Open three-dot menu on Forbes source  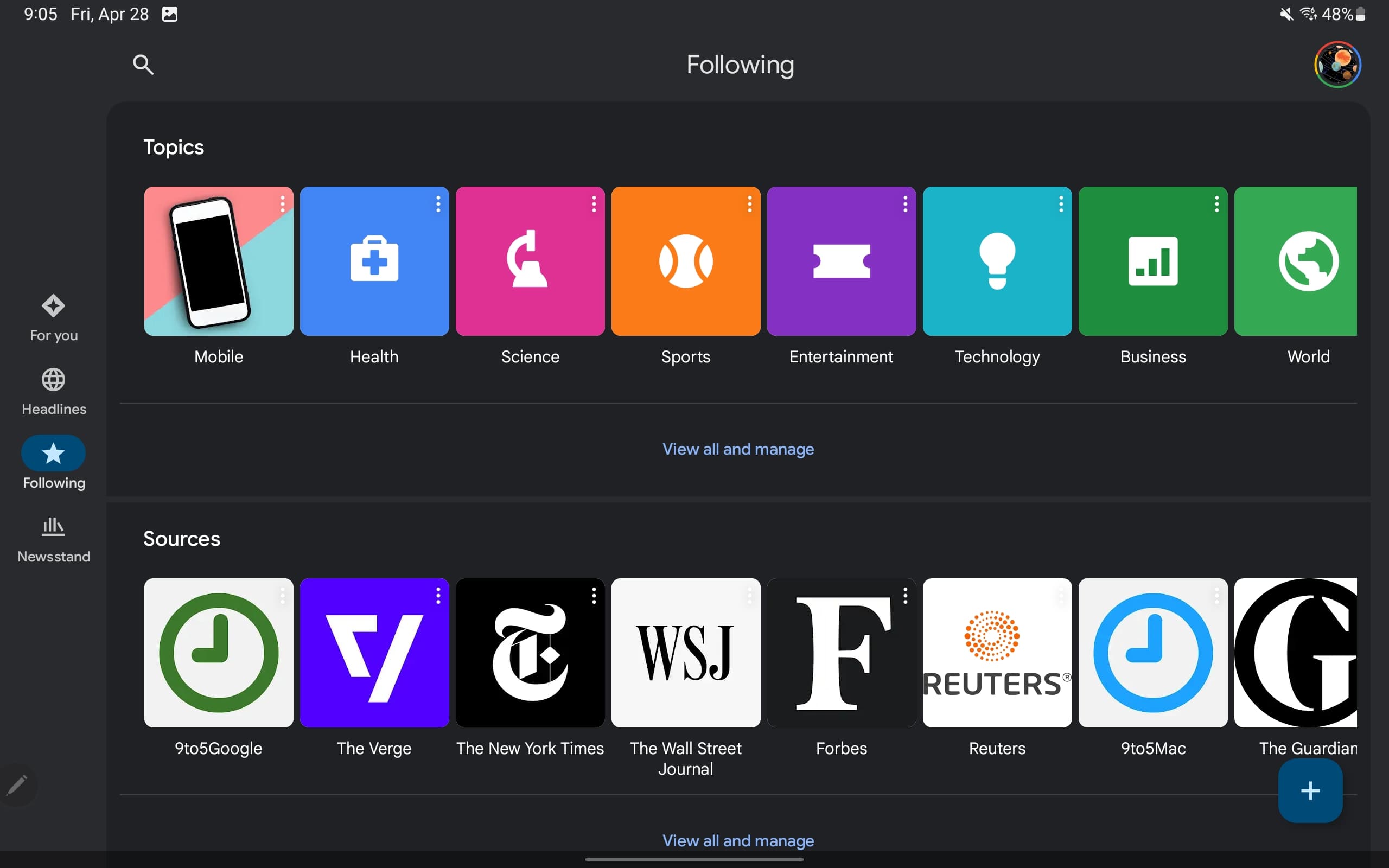coord(905,595)
